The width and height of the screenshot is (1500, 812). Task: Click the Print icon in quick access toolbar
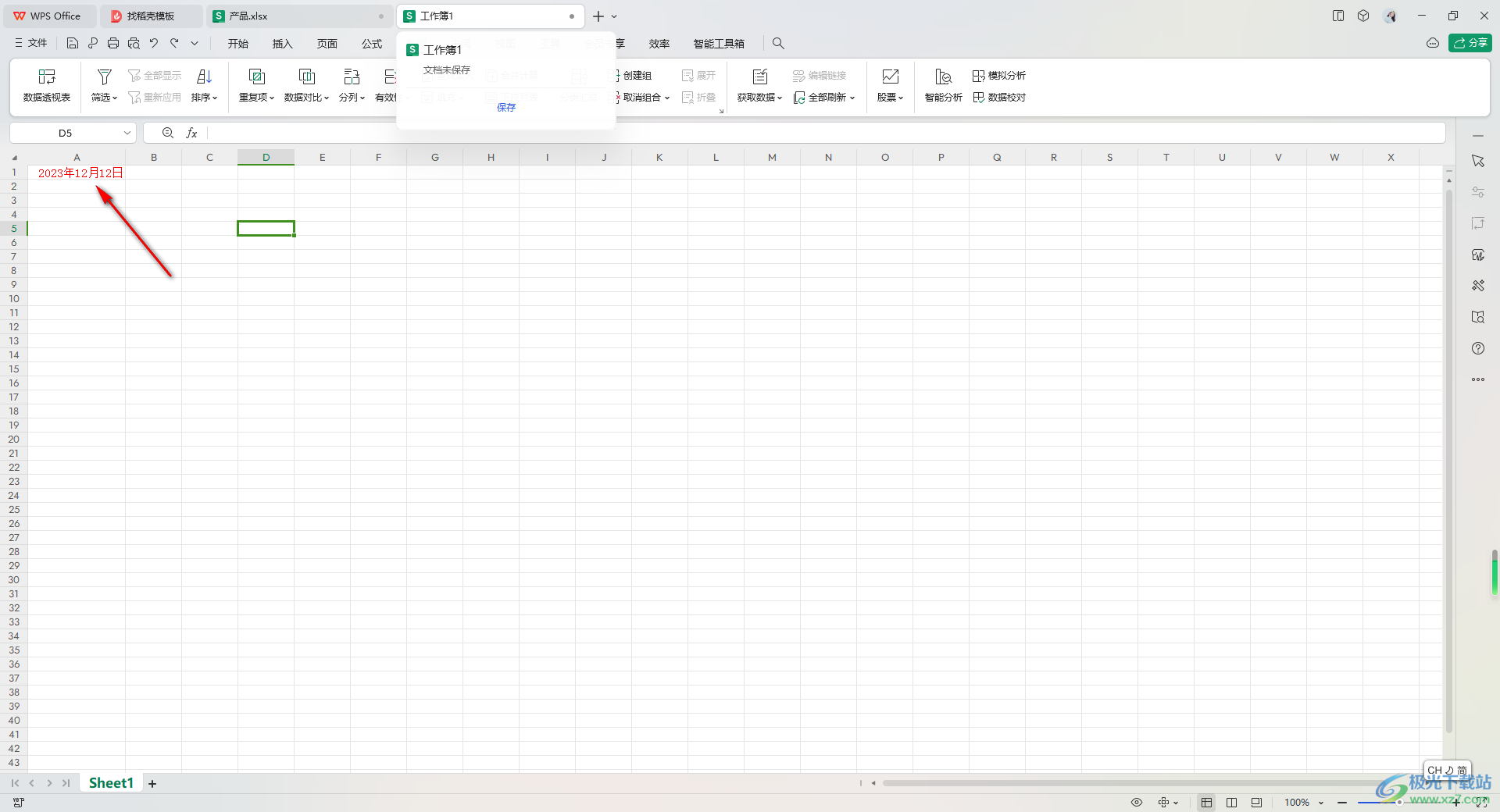(113, 44)
